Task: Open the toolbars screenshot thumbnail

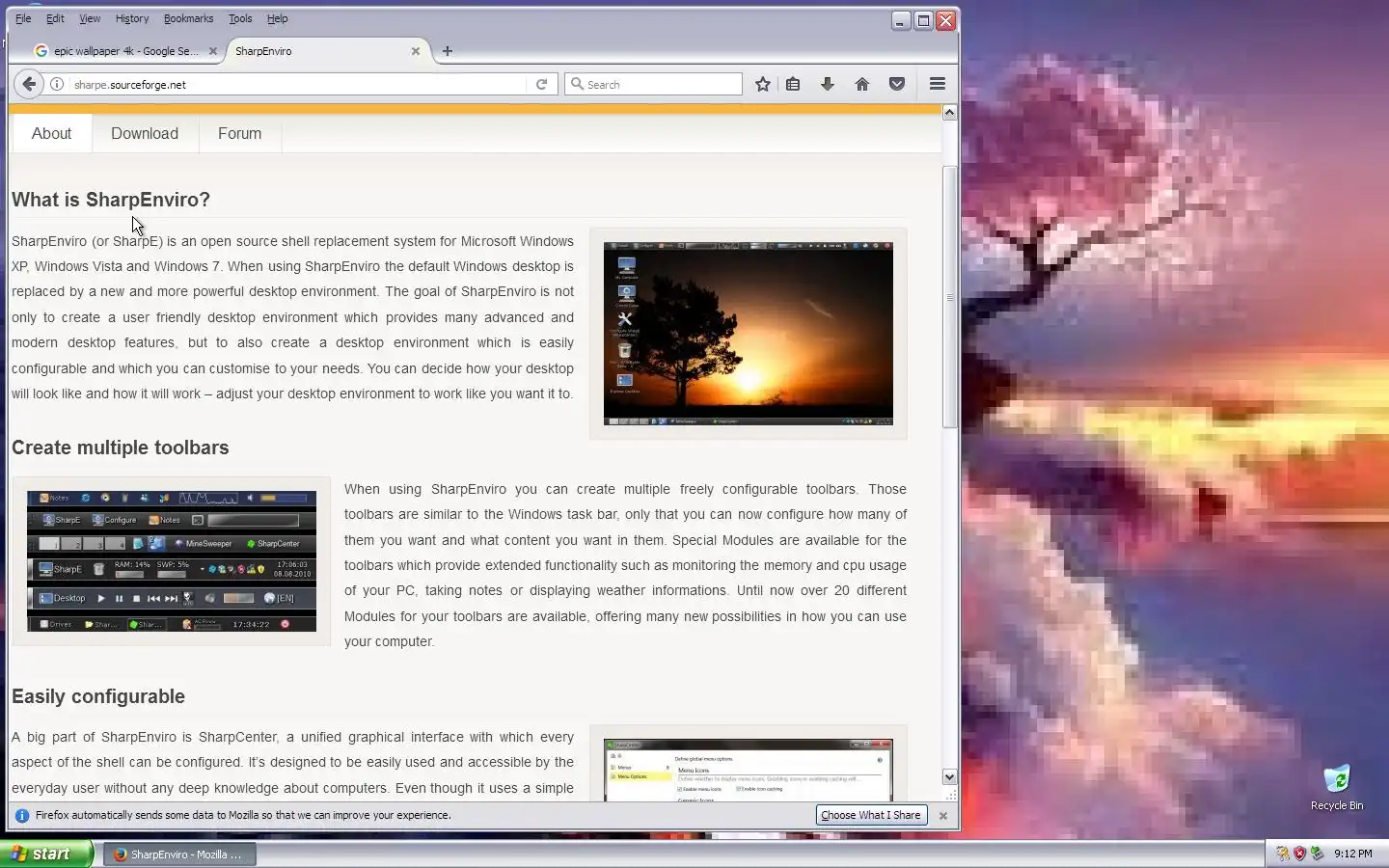Action: pyautogui.click(x=172, y=561)
